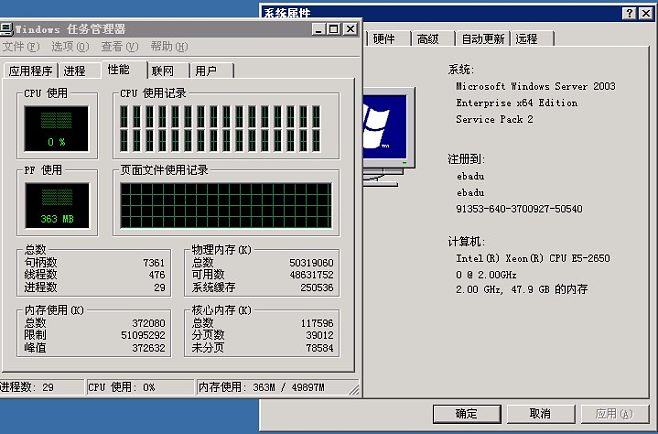Screen dimensions: 658x434
Task: Switch to the 联网 tab
Action: (169, 71)
